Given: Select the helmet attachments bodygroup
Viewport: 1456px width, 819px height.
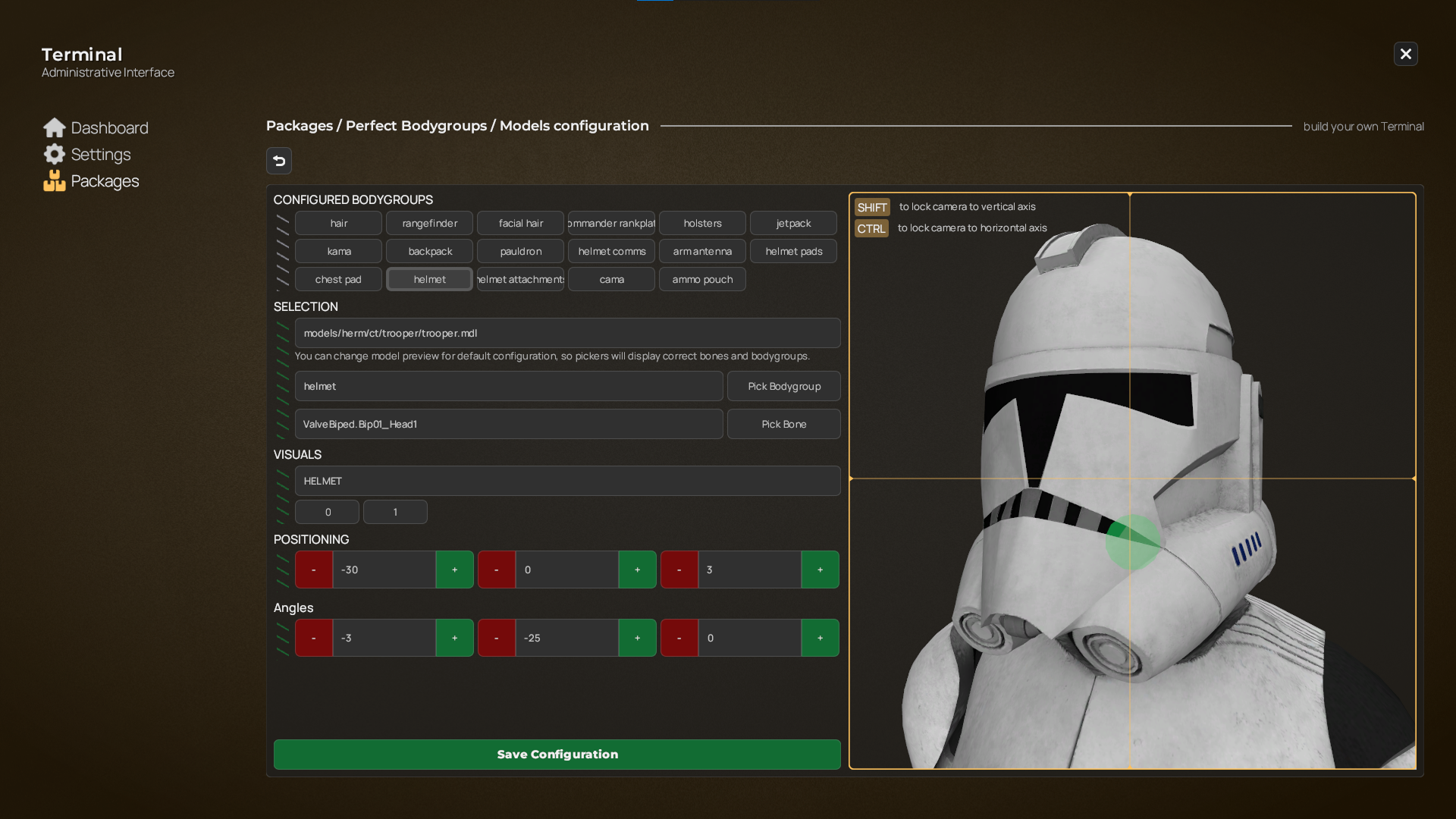Looking at the screenshot, I should click(x=520, y=279).
